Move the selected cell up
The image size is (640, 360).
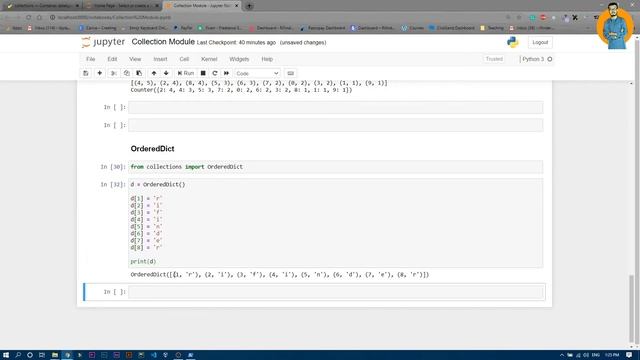[x=154, y=73]
